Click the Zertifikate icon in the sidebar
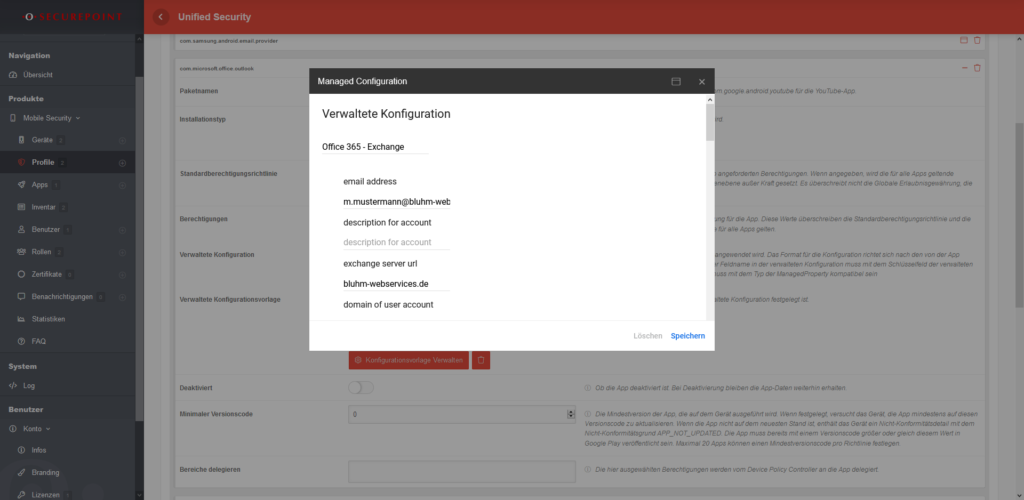Screen dimensions: 1024x500 coord(22,274)
